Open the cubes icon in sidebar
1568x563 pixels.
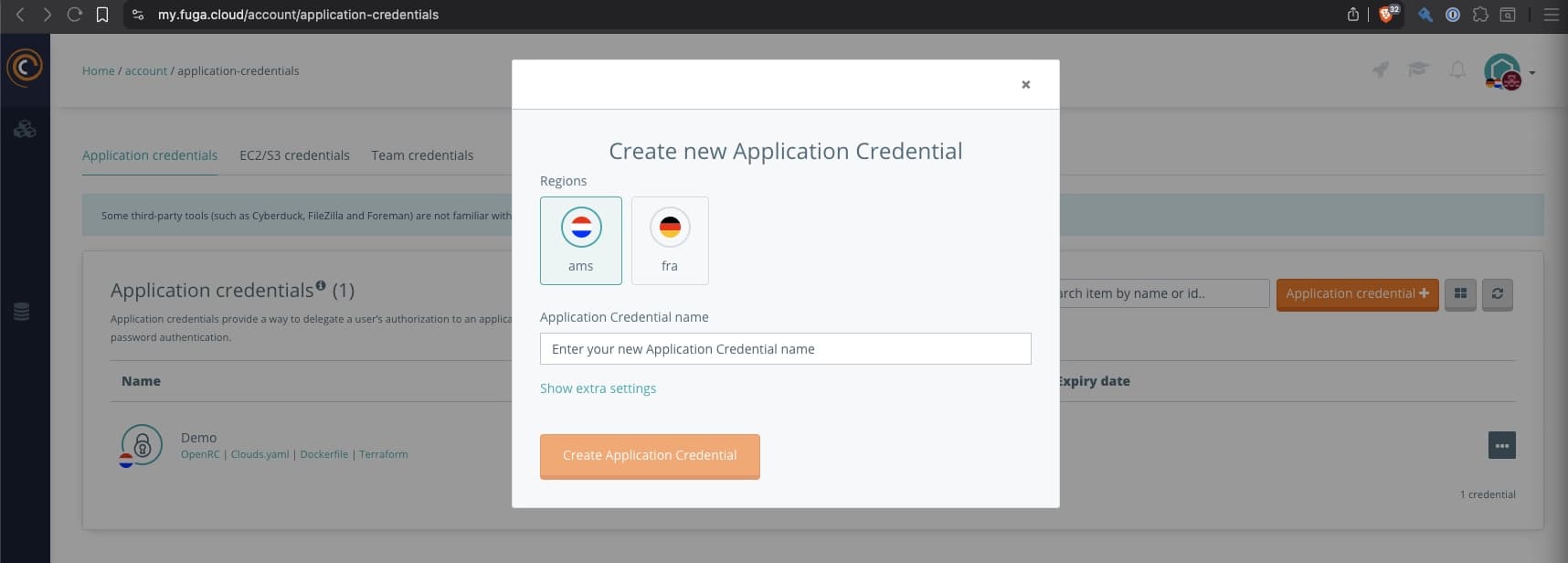(25, 130)
